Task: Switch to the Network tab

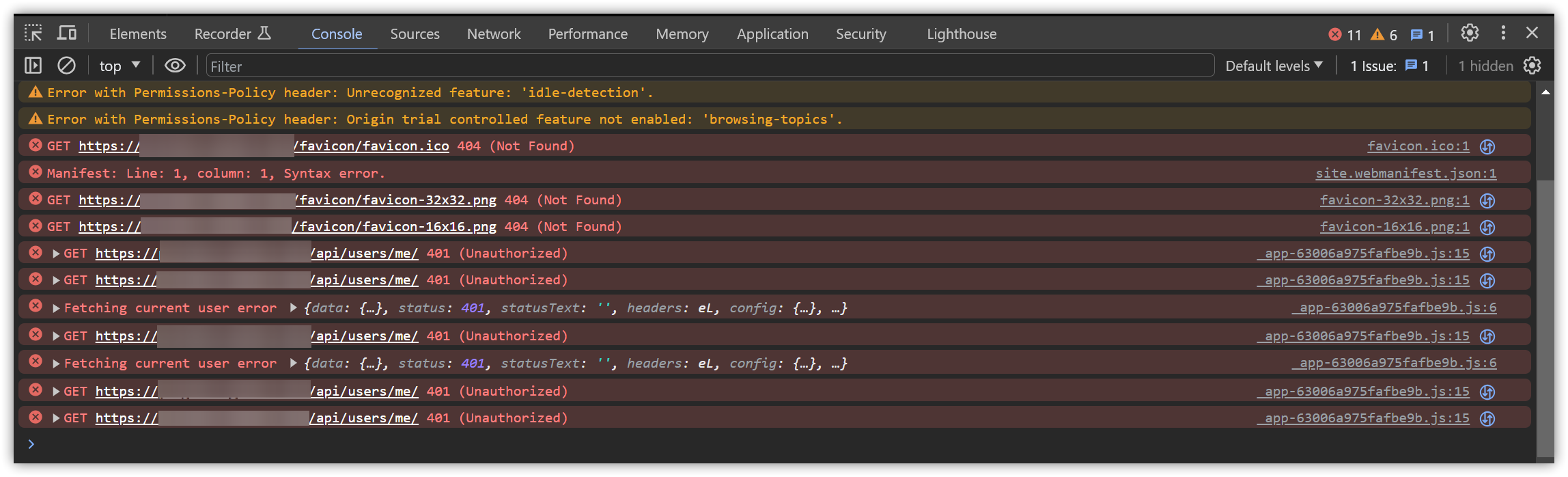Action: pos(493,33)
